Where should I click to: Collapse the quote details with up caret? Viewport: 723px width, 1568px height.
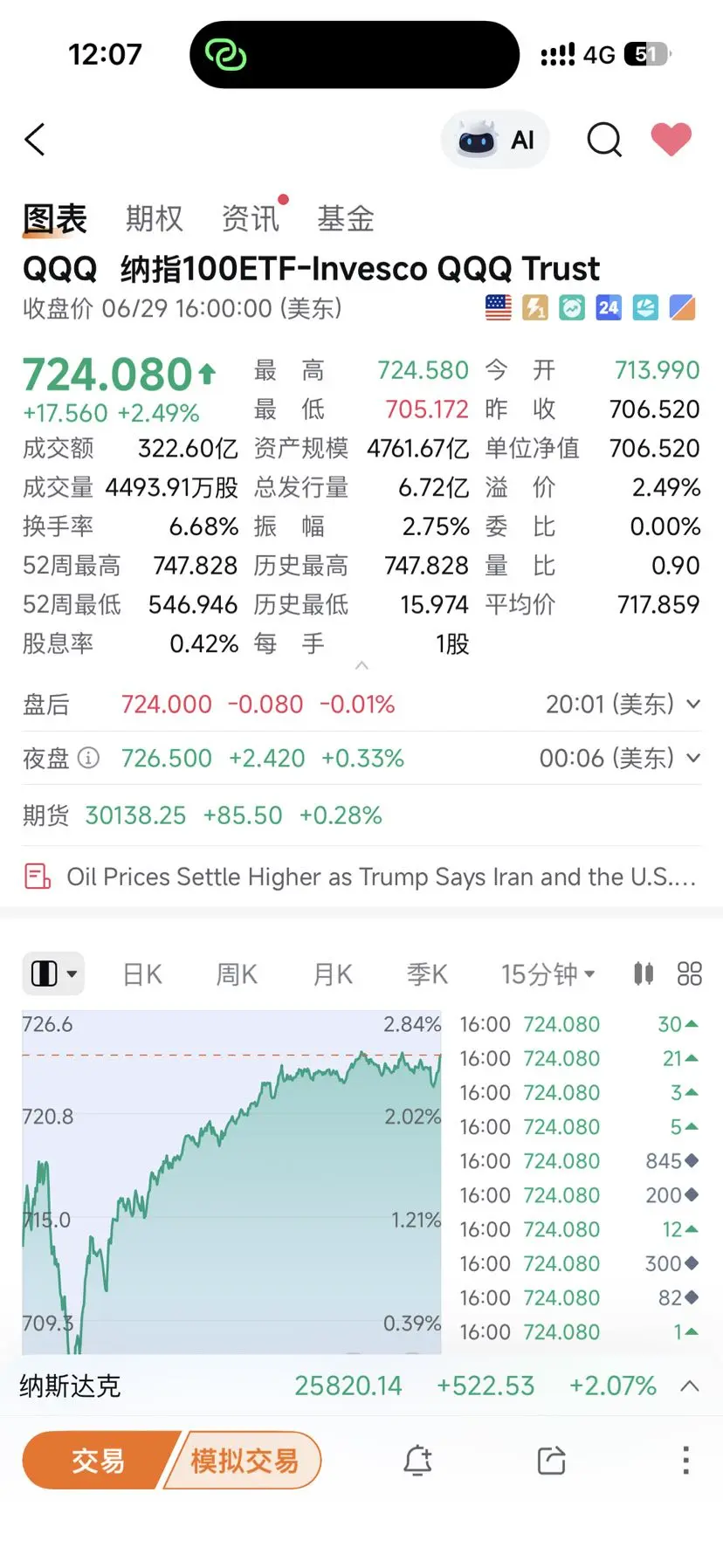click(x=361, y=666)
